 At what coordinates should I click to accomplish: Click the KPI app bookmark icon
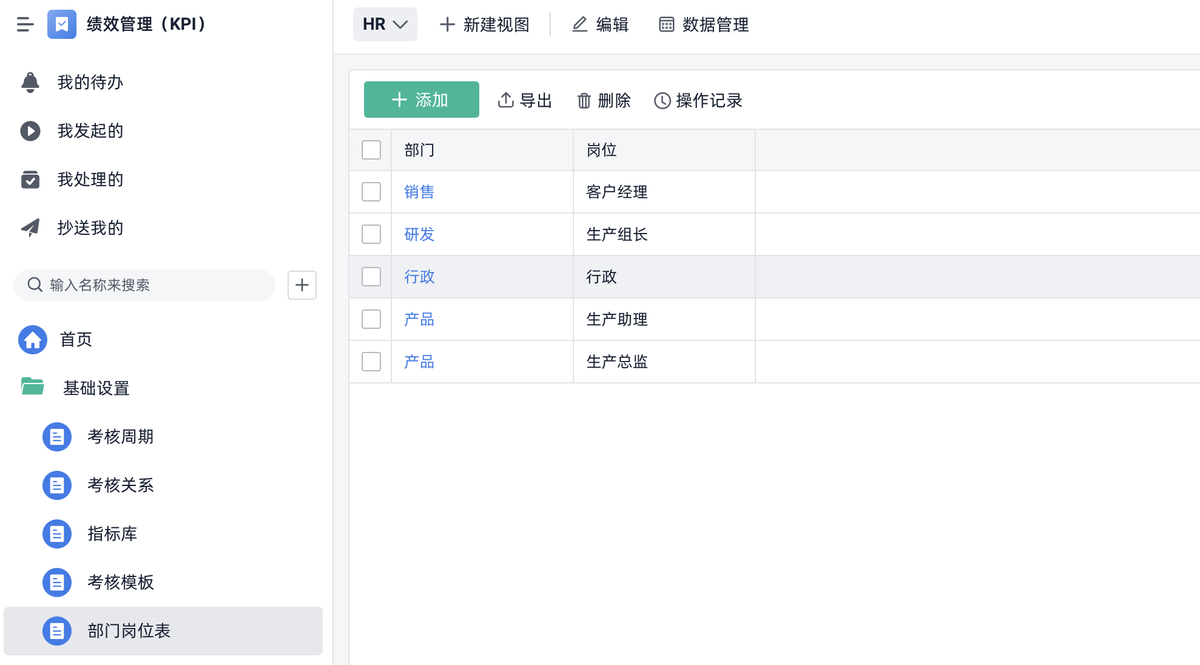click(x=62, y=24)
